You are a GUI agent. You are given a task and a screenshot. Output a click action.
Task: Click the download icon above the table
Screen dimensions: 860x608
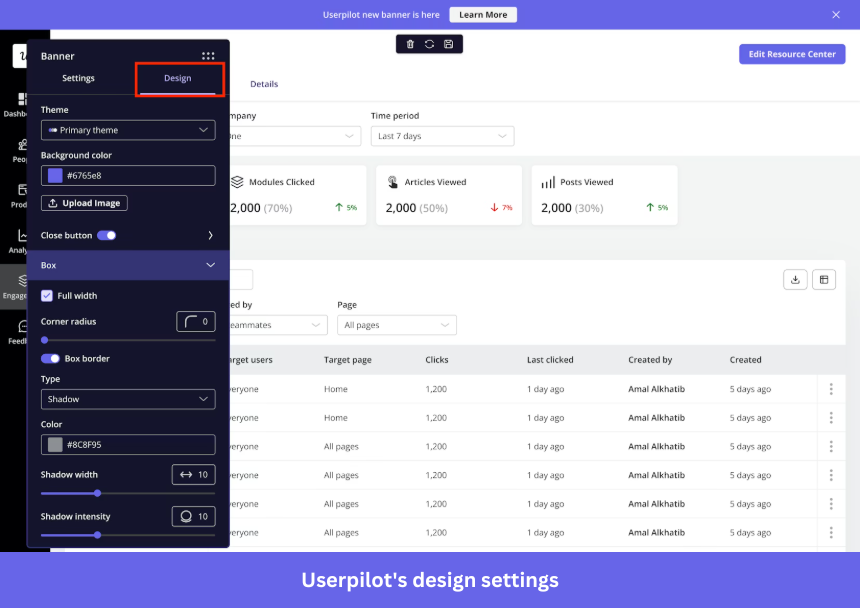[795, 280]
